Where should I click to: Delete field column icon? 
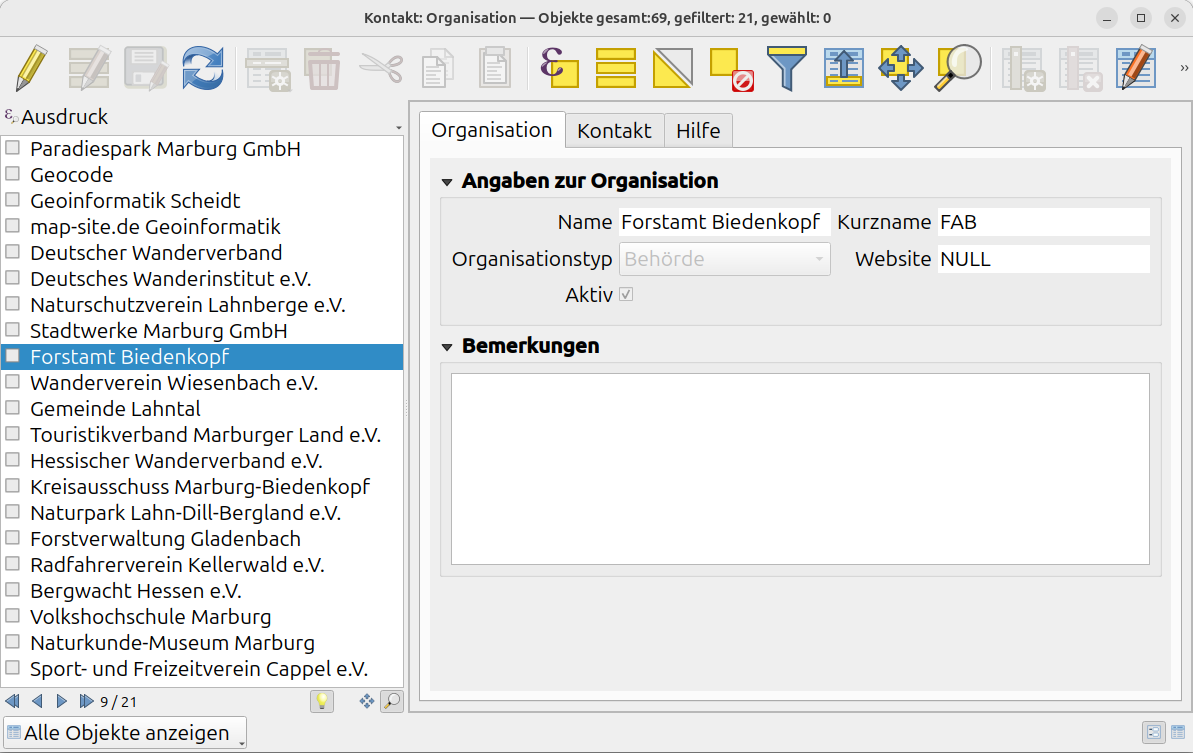click(1080, 70)
